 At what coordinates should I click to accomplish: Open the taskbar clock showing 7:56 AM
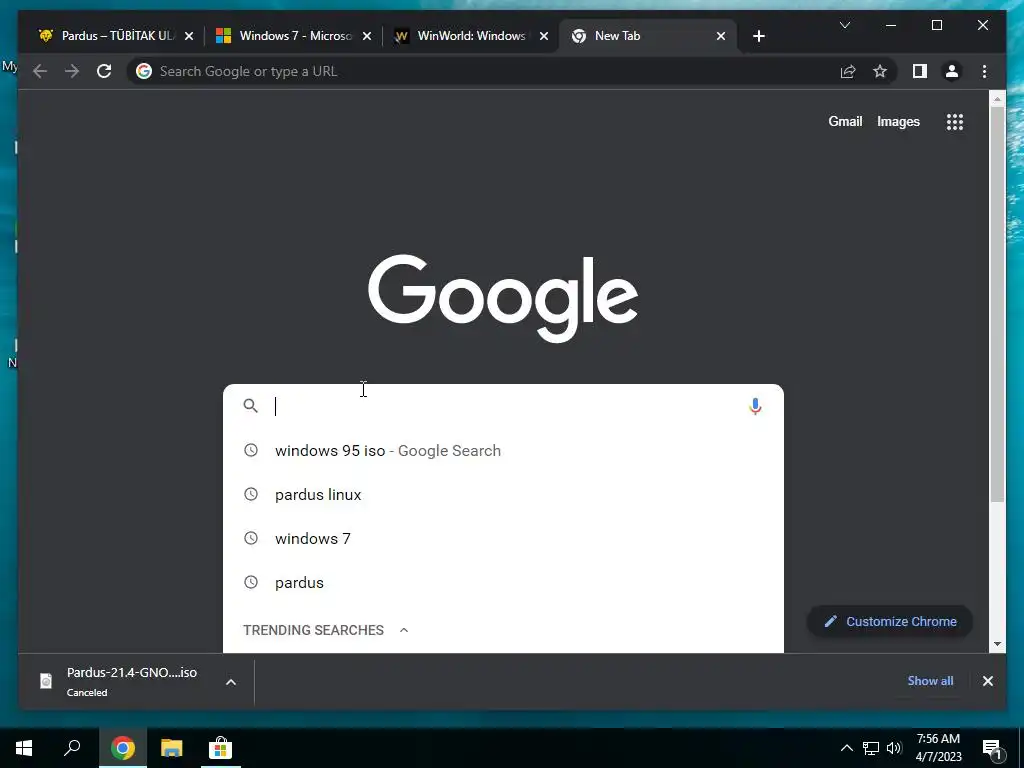(x=938, y=748)
